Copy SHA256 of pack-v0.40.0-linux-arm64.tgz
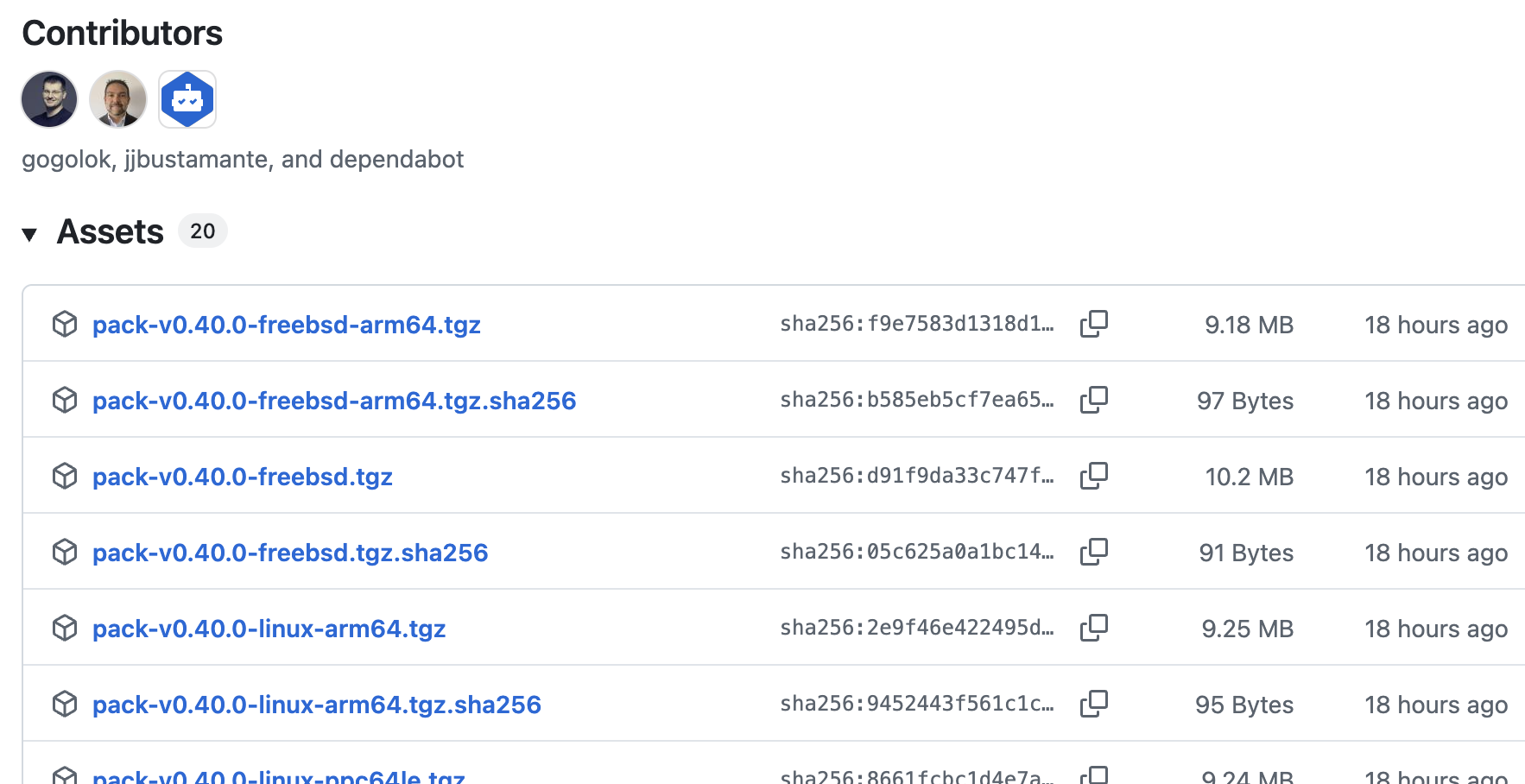The width and height of the screenshot is (1525, 784). click(x=1093, y=628)
